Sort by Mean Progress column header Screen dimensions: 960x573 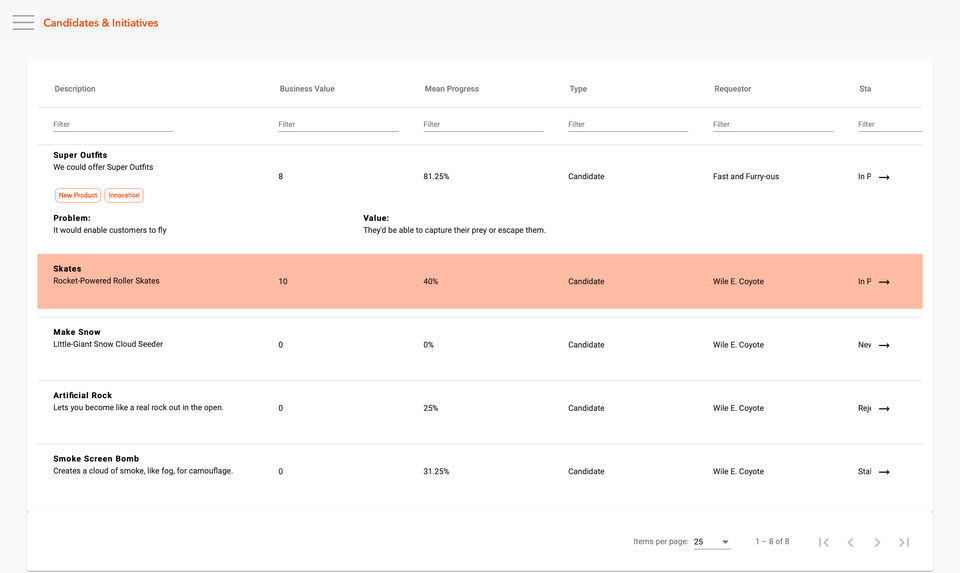(x=451, y=89)
